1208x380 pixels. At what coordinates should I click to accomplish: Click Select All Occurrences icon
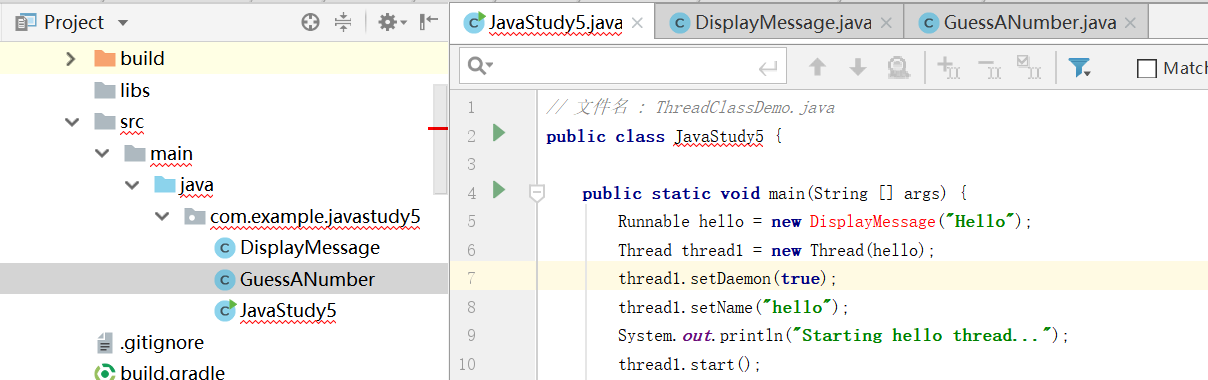(1029, 67)
